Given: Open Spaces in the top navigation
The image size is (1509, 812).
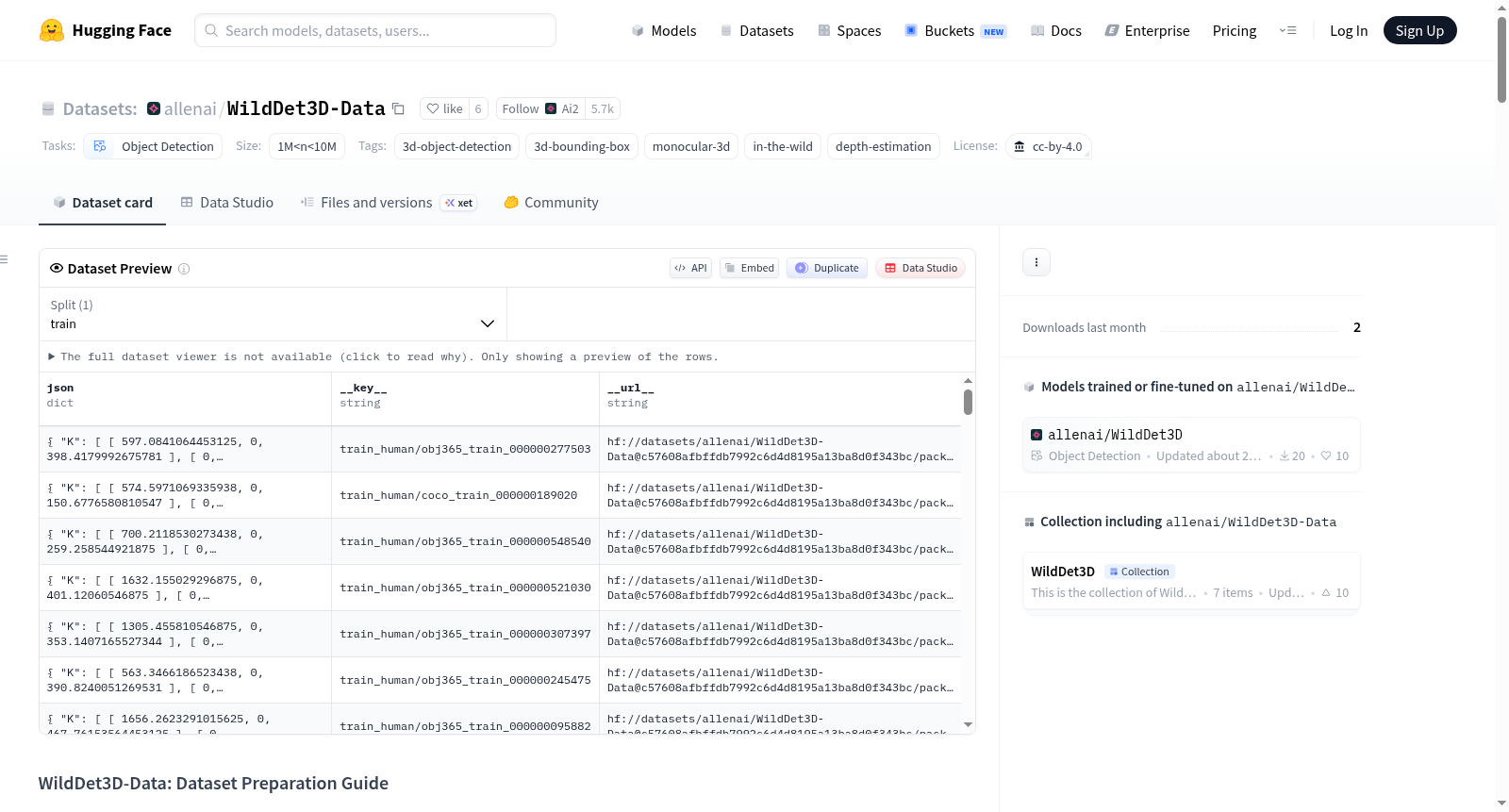Looking at the screenshot, I should pyautogui.click(x=849, y=30).
